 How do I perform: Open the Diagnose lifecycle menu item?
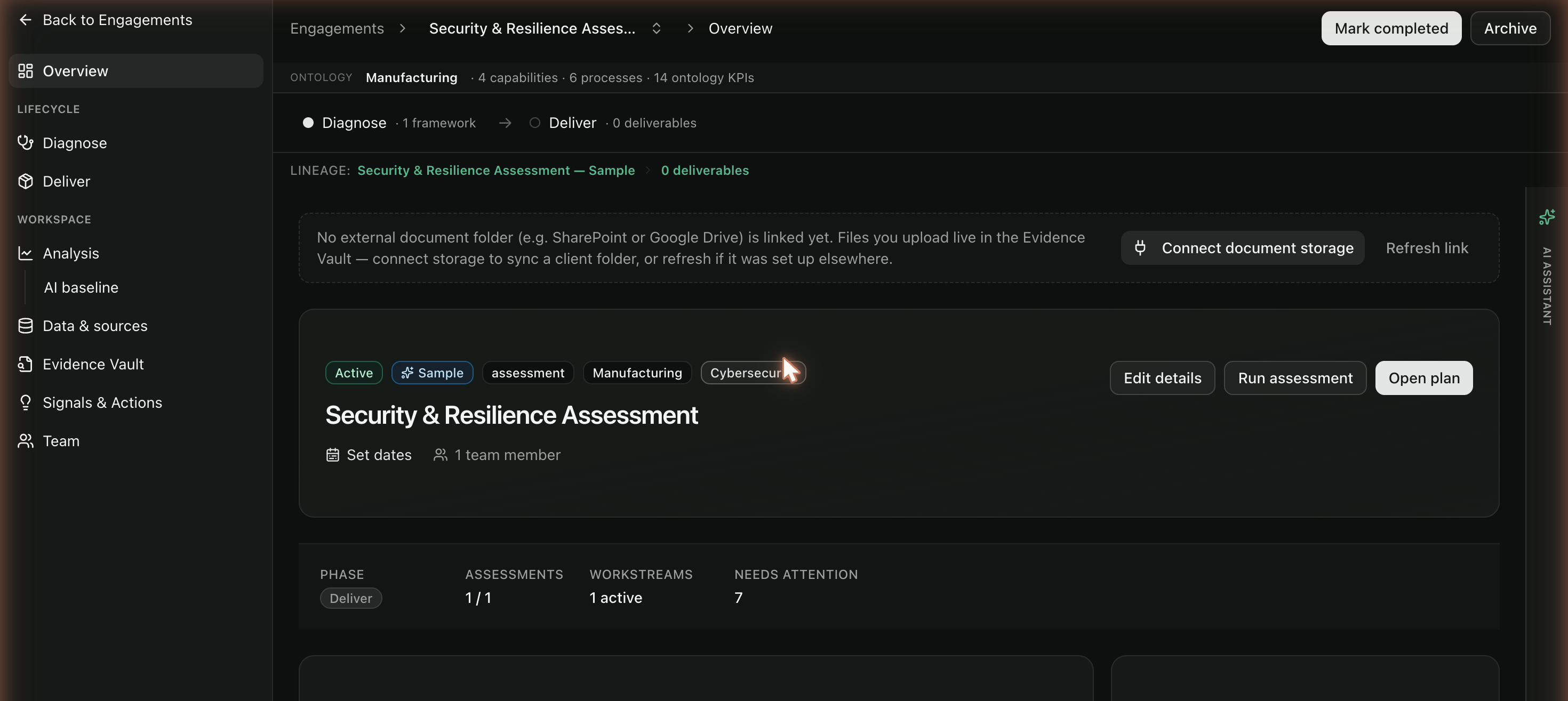point(136,143)
